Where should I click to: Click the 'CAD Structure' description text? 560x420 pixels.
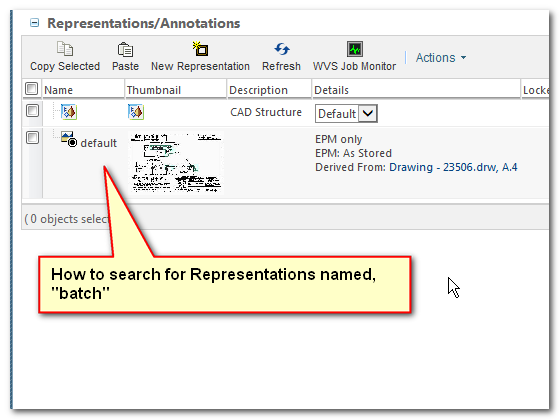tap(266, 112)
